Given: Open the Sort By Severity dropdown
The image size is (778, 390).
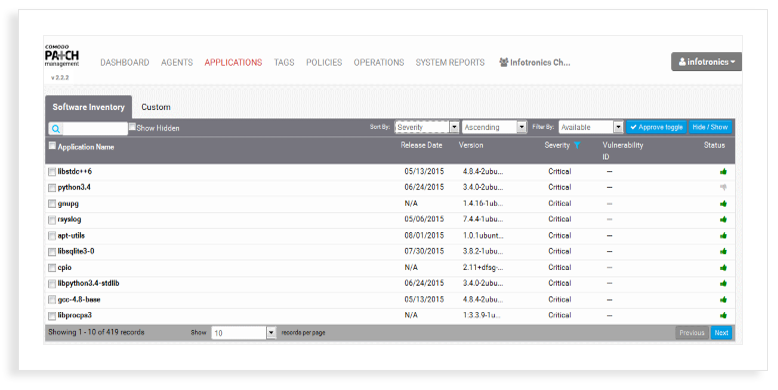Looking at the screenshot, I should [x=427, y=128].
